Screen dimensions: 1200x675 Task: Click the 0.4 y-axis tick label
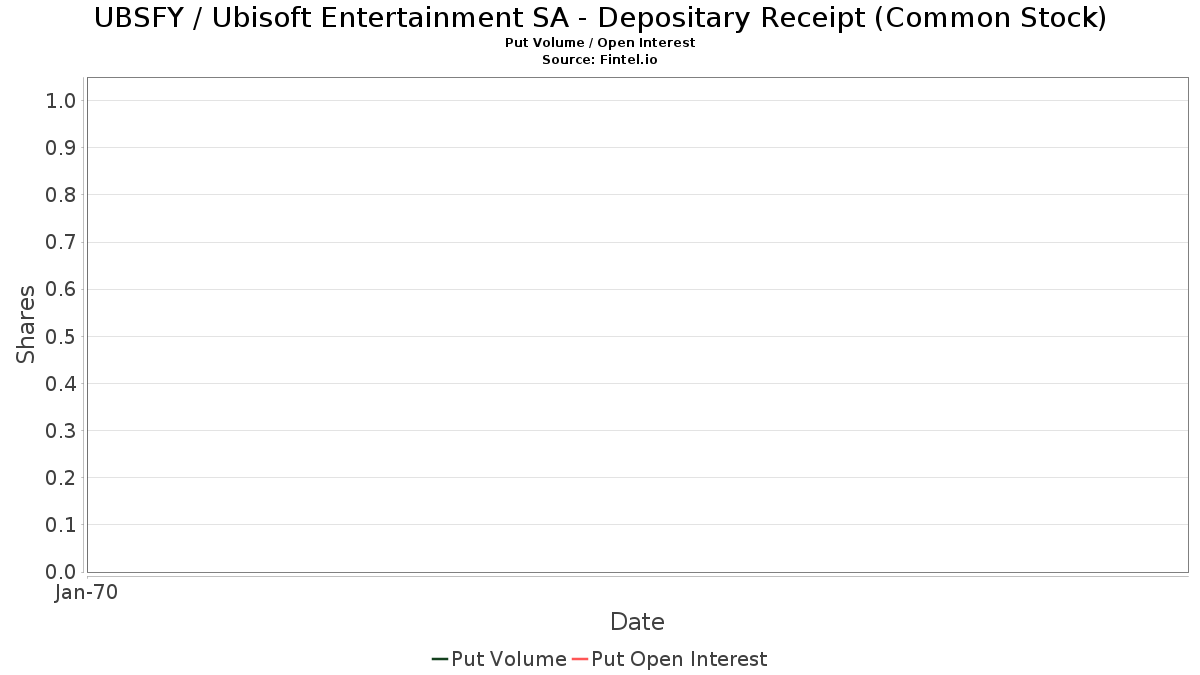[x=61, y=383]
